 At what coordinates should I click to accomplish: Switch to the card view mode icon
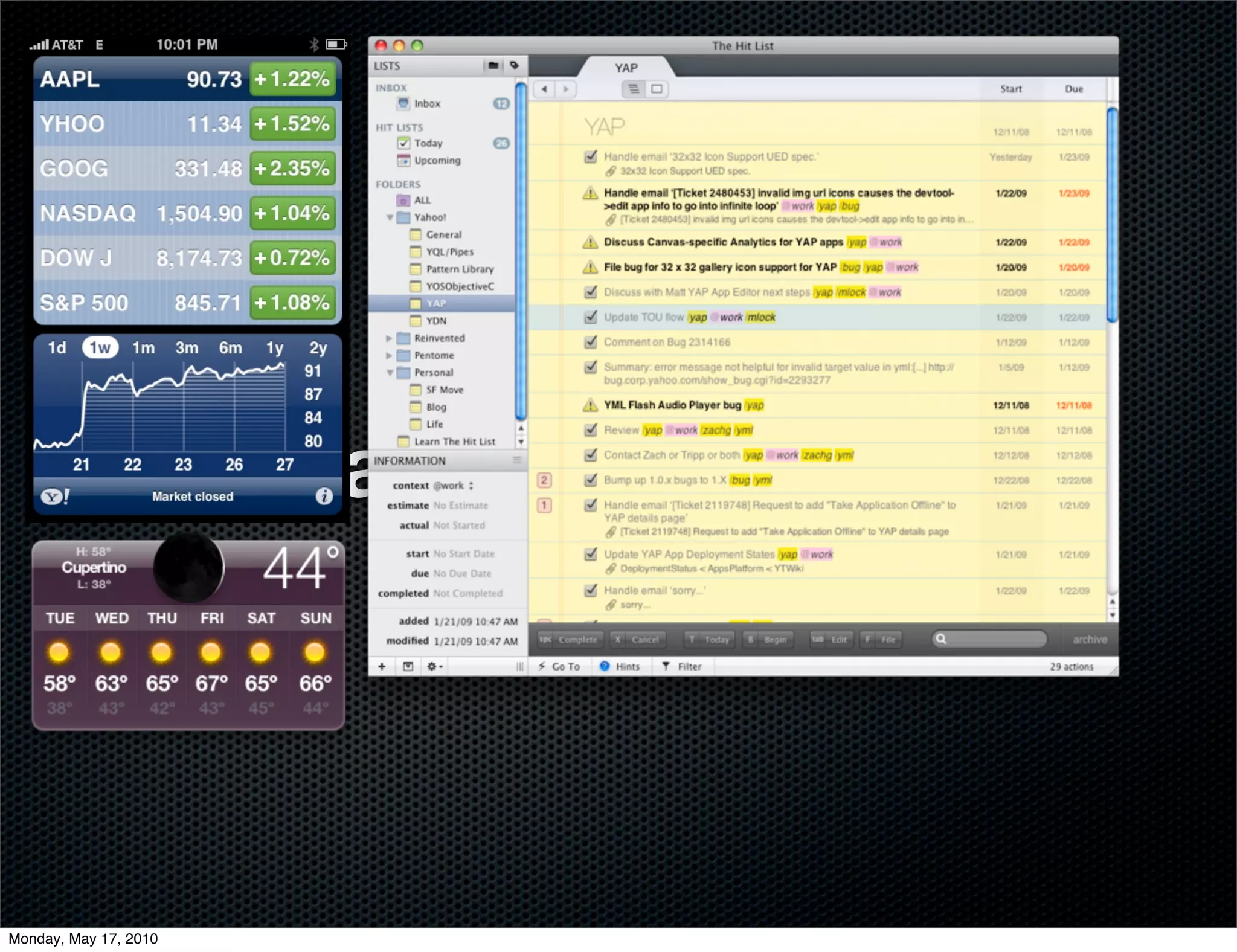[x=656, y=89]
